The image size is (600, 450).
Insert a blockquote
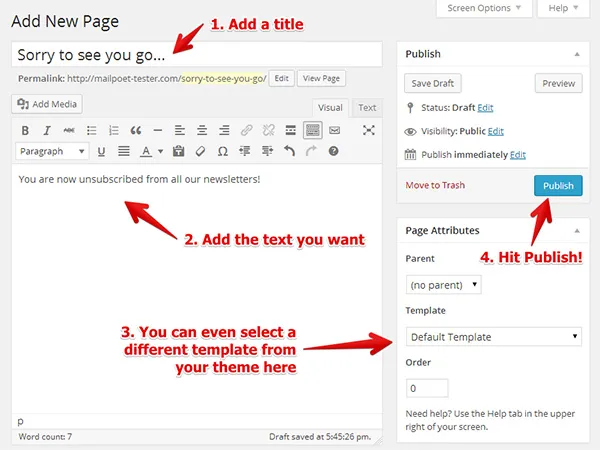point(135,130)
